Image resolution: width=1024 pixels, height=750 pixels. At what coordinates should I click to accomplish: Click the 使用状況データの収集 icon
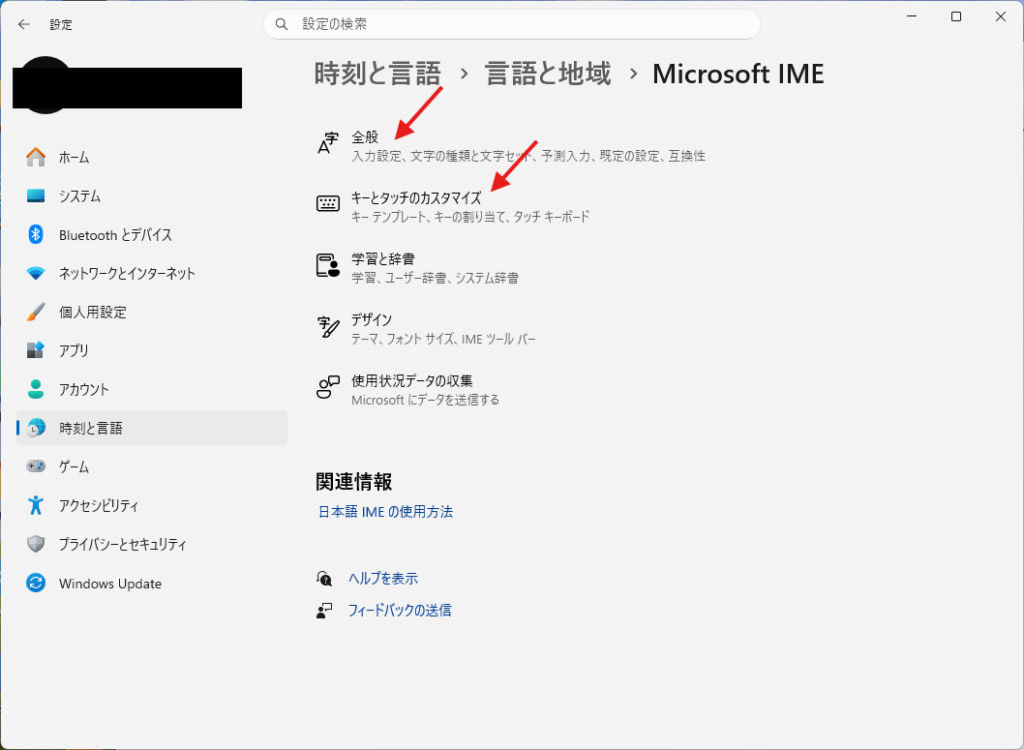coord(328,387)
